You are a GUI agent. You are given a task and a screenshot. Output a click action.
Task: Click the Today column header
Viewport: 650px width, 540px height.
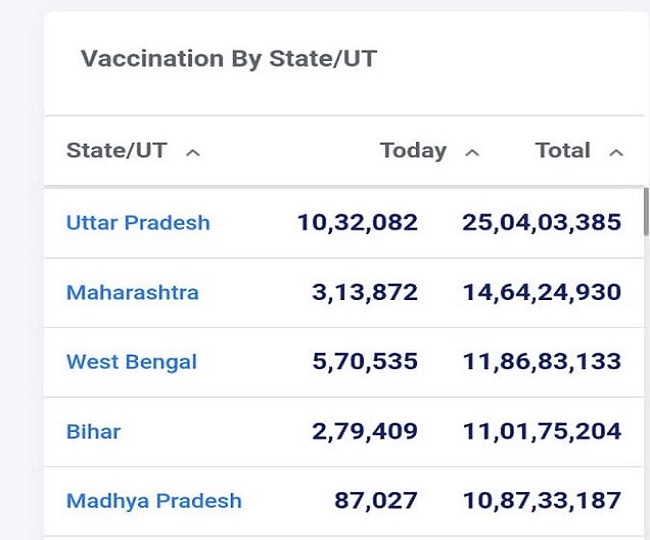click(x=413, y=151)
